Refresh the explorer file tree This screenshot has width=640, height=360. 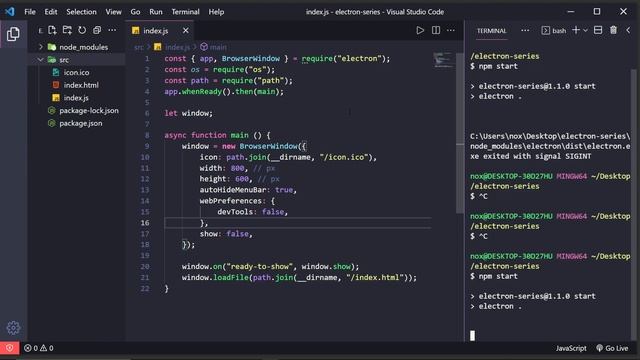82,30
